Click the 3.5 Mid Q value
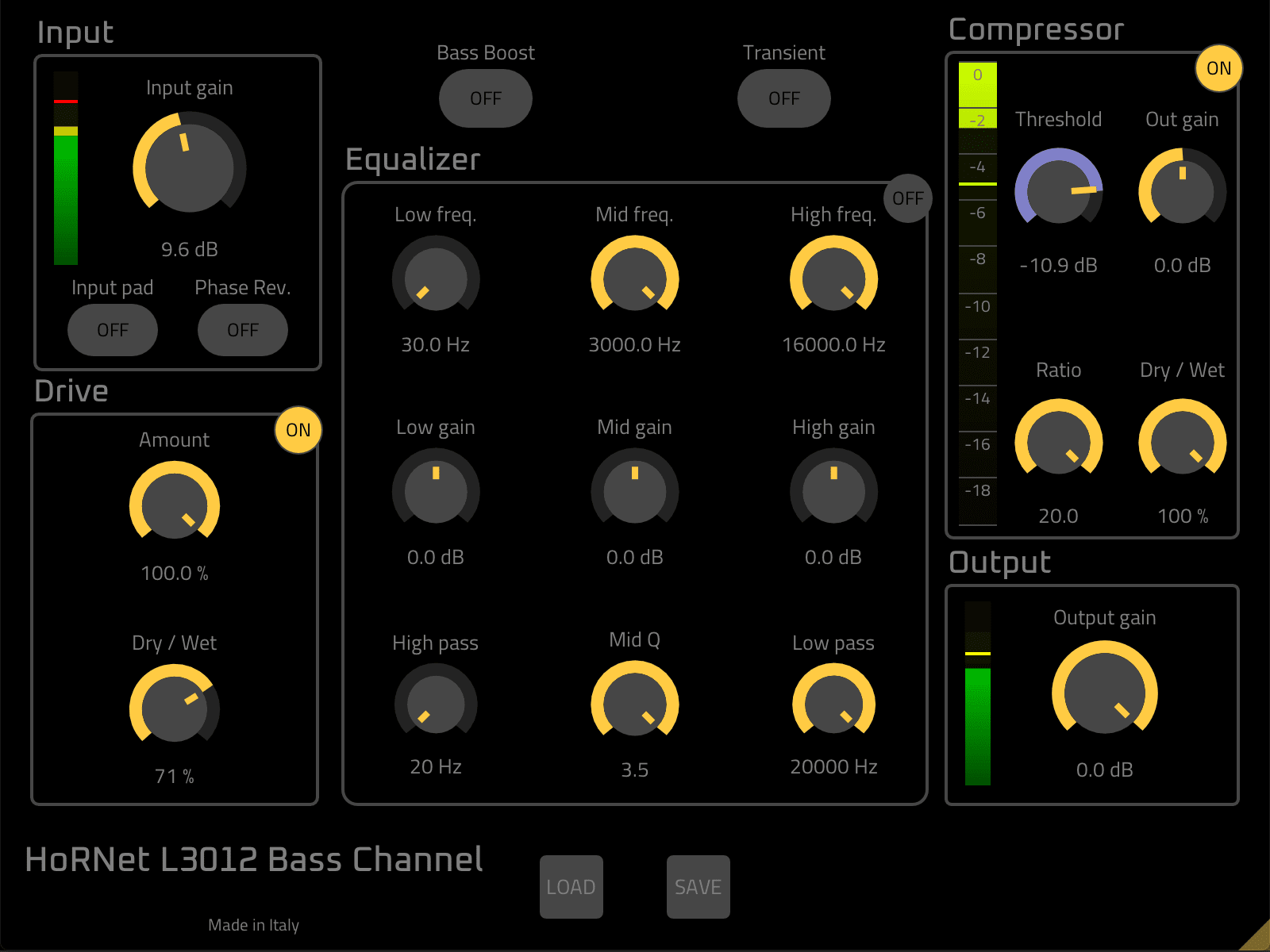Screen dimensions: 1270x952 tap(635, 770)
